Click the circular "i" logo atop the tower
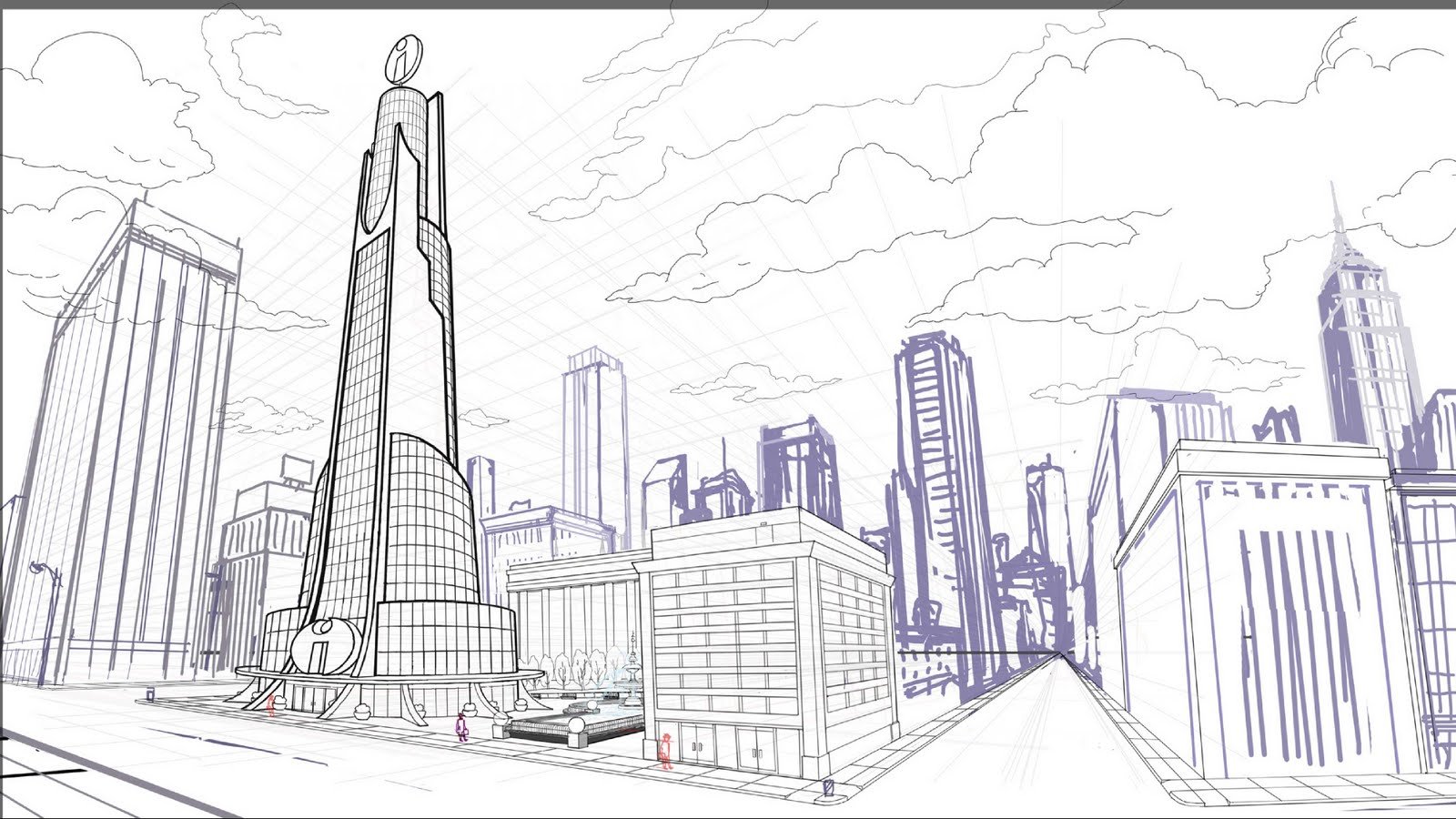The image size is (1456, 819). tap(404, 59)
